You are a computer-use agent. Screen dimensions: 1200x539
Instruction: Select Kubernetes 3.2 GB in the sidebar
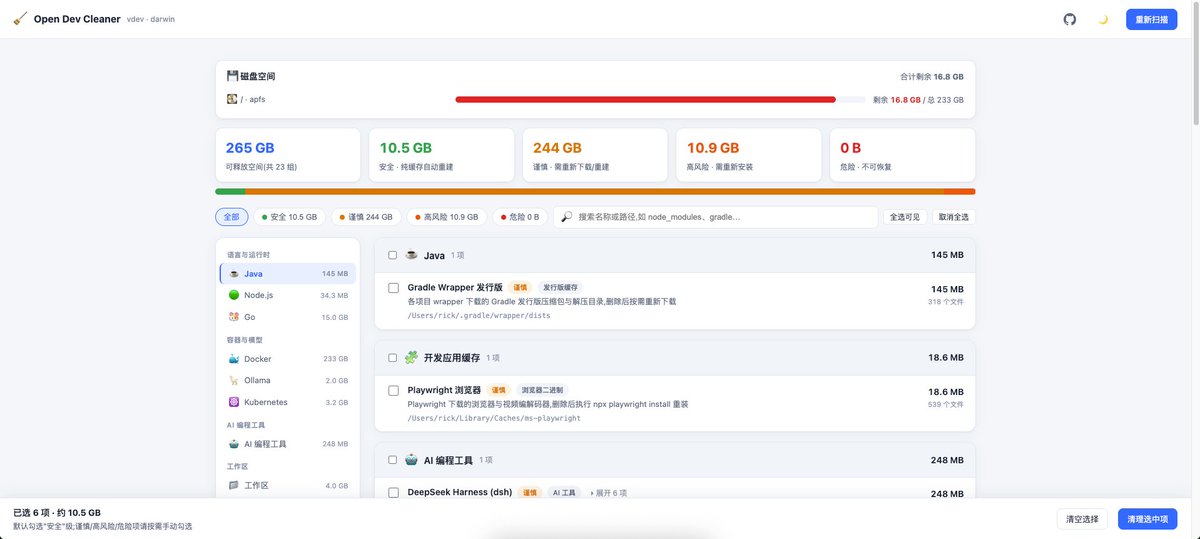pyautogui.click(x=288, y=402)
